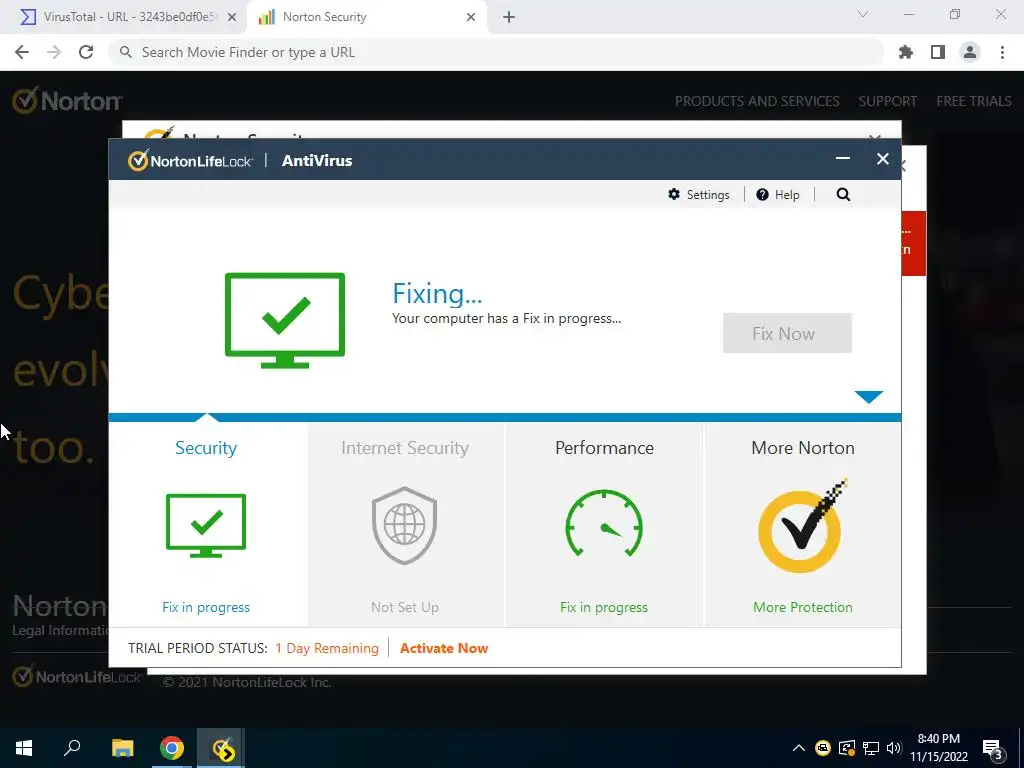Image resolution: width=1024 pixels, height=768 pixels.
Task: Select the Internet Security tab heading
Action: (x=405, y=448)
